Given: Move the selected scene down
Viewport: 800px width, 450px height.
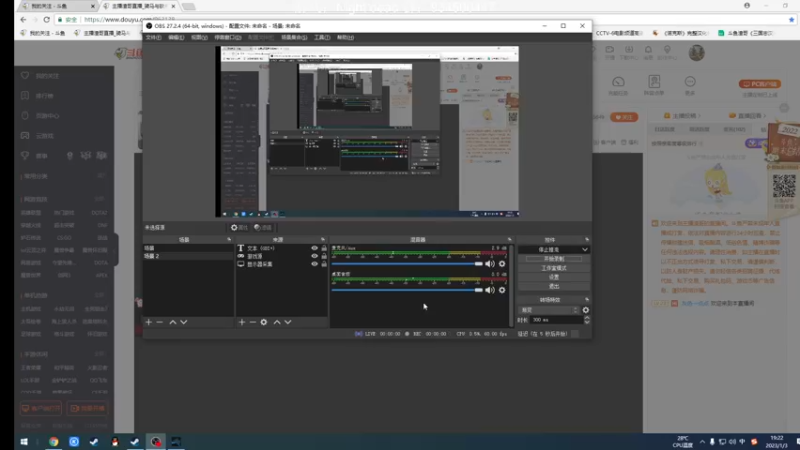Looking at the screenshot, I should coord(184,322).
